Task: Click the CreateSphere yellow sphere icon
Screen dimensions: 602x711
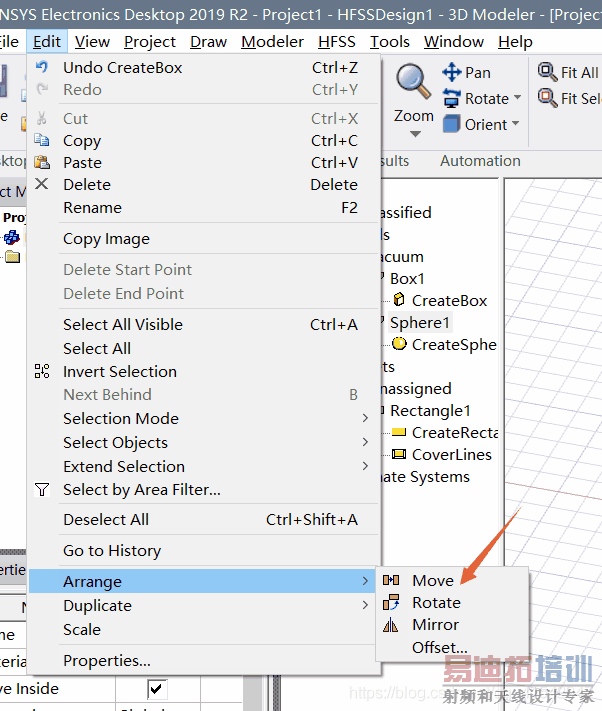Action: [399, 344]
